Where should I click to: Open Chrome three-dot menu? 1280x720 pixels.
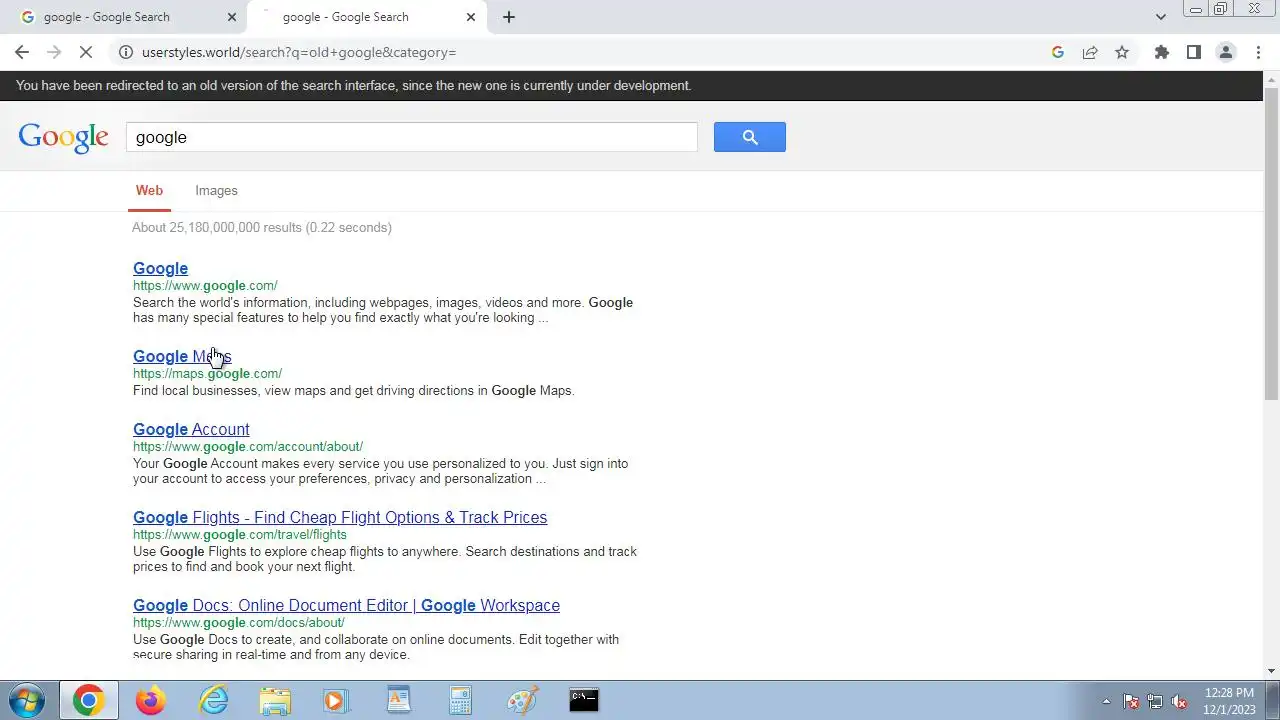coord(1258,52)
